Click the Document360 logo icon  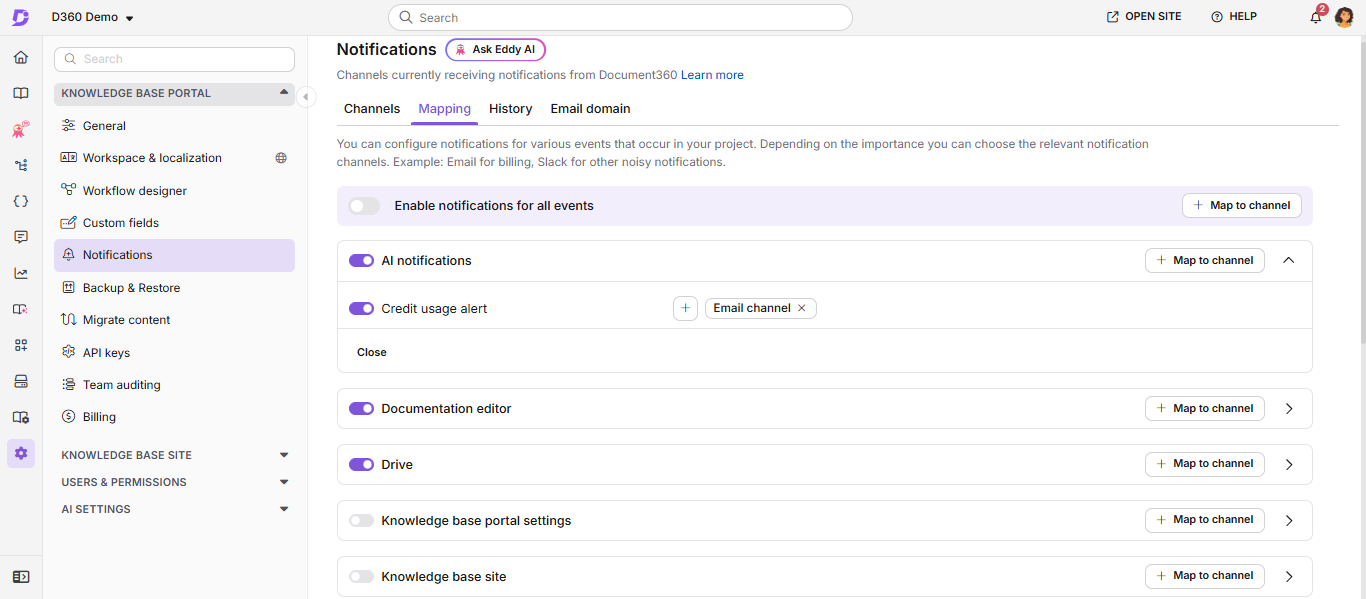20,17
